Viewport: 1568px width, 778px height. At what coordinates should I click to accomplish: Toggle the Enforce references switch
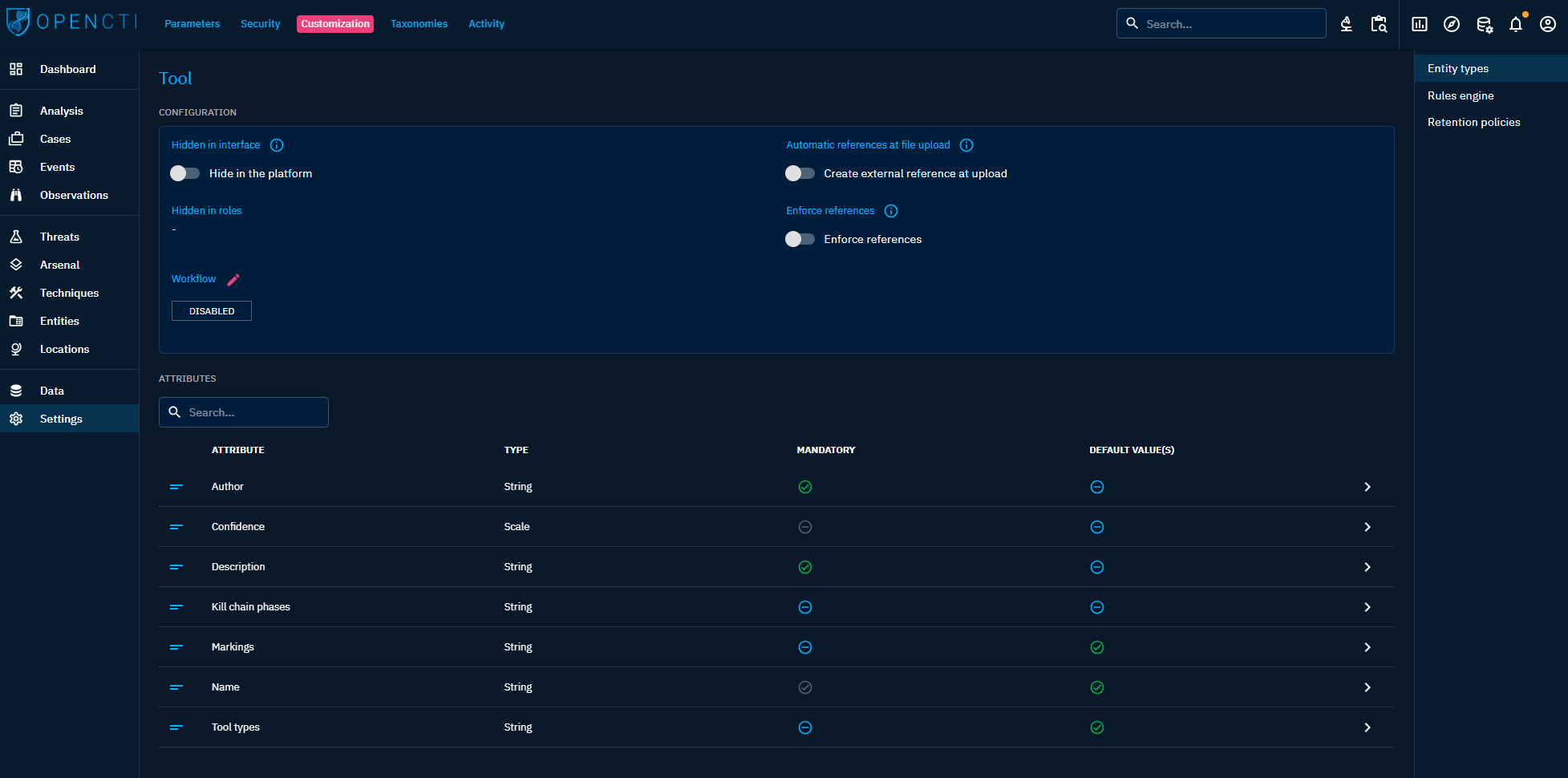800,239
